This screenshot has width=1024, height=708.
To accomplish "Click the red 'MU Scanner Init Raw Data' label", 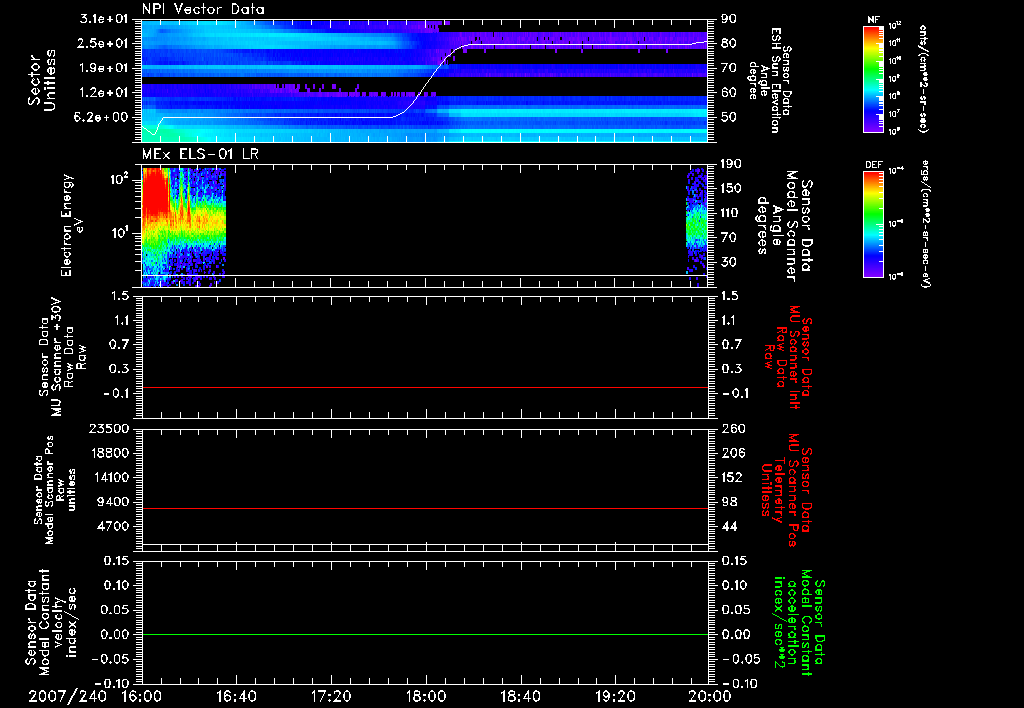I will click(x=788, y=356).
